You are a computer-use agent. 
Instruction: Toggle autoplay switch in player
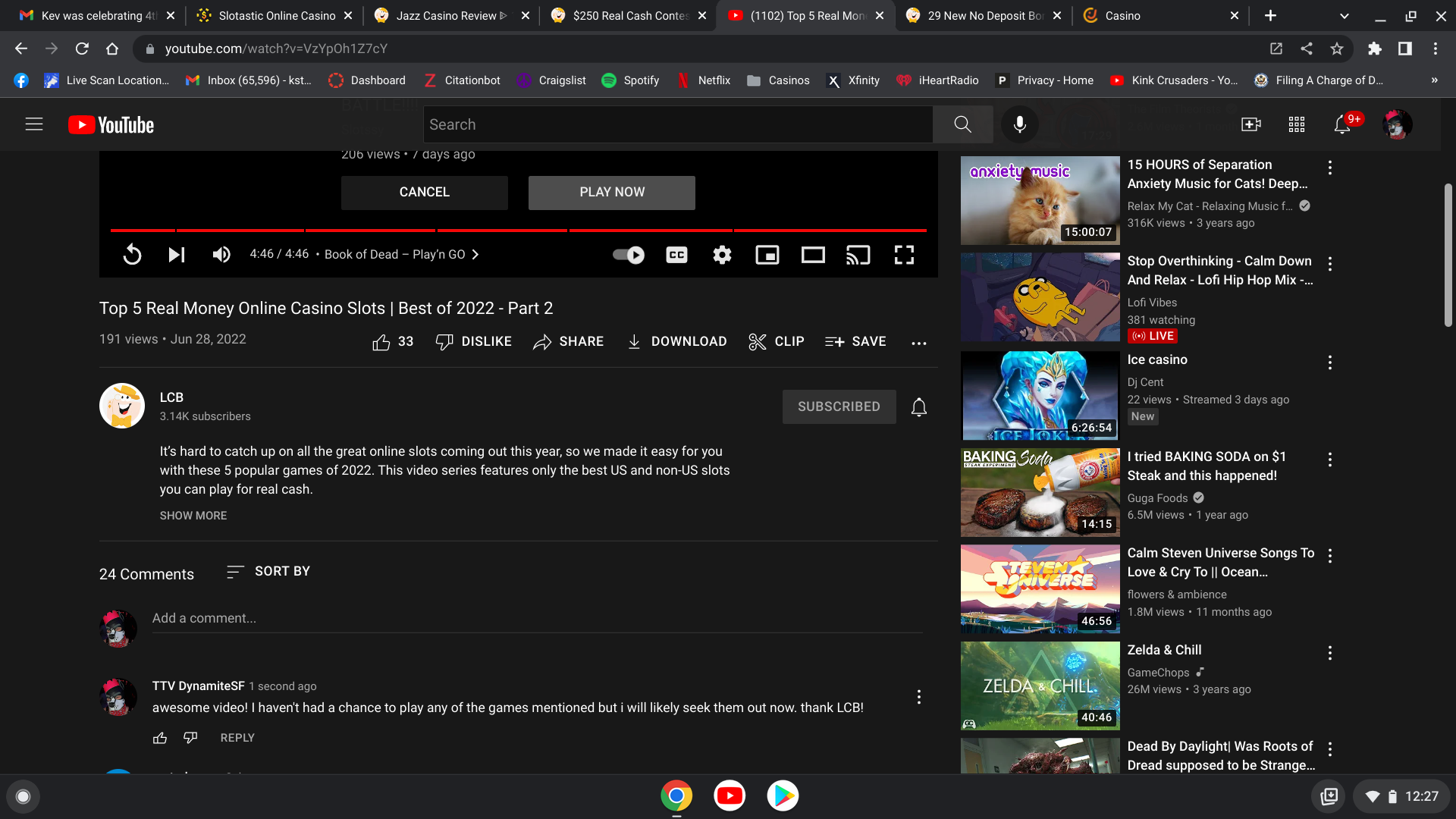click(629, 255)
